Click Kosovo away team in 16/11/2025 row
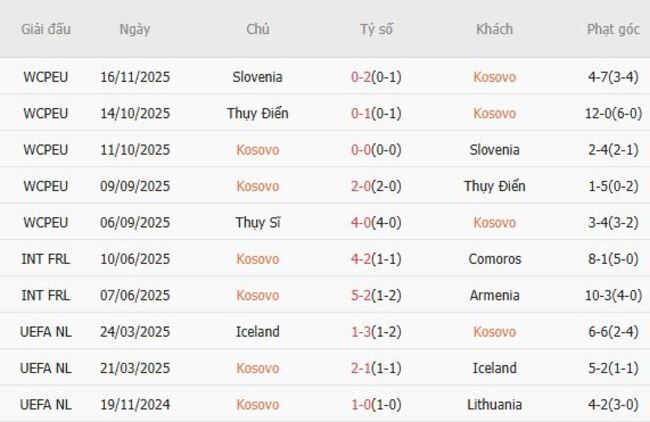650x422 pixels. pyautogui.click(x=494, y=77)
